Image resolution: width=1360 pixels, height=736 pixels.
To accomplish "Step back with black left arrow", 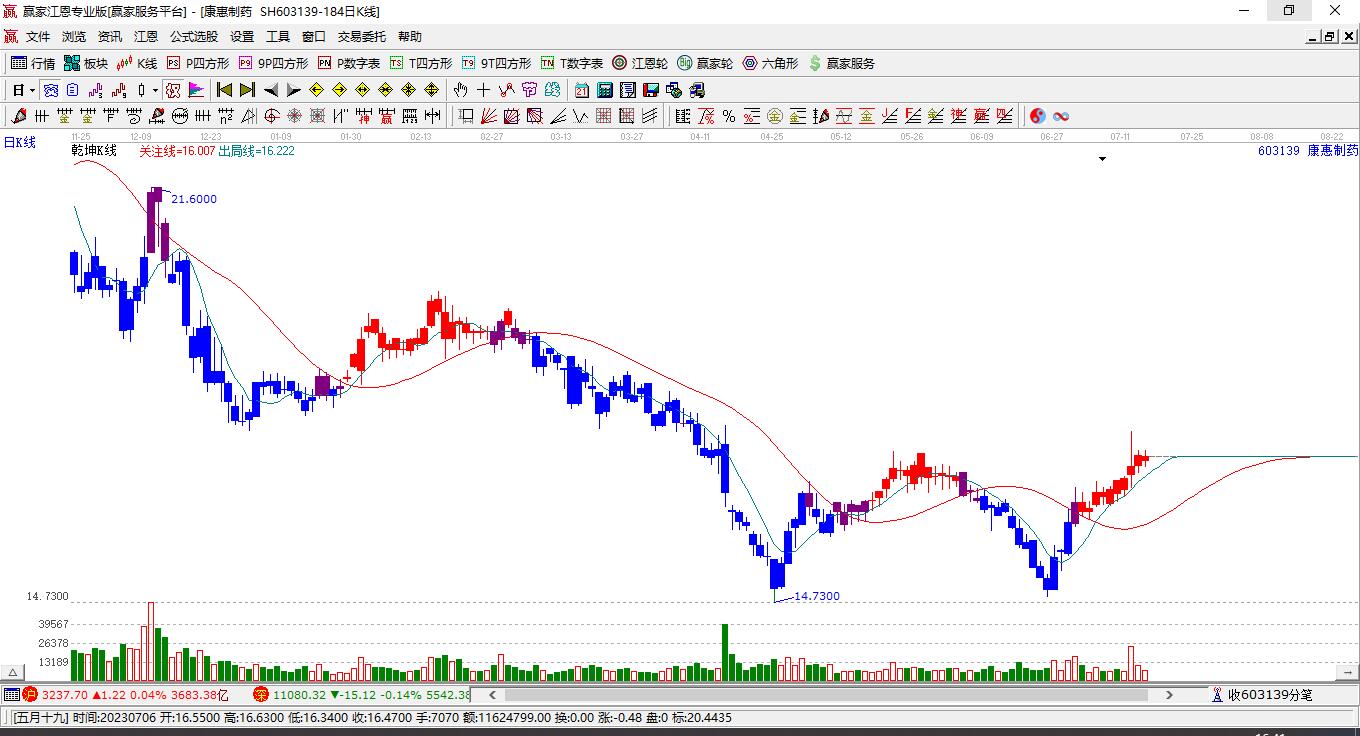I will pyautogui.click(x=270, y=90).
